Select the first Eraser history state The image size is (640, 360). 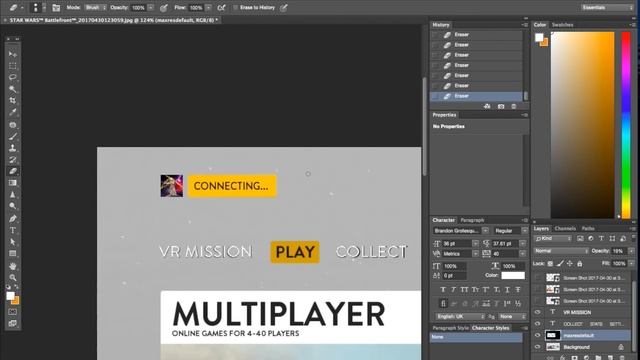476,35
